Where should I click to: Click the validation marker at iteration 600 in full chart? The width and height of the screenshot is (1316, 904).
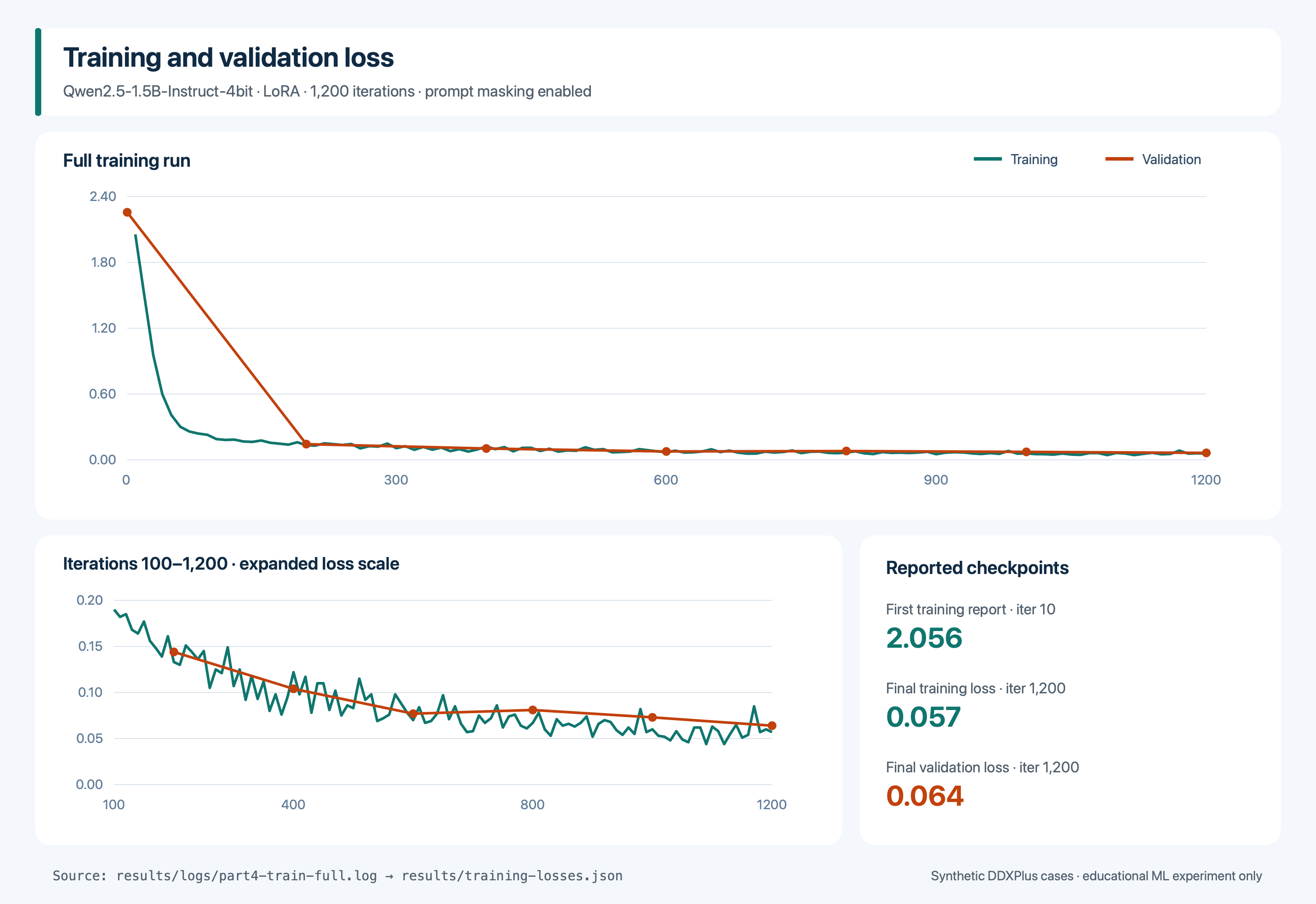[666, 452]
